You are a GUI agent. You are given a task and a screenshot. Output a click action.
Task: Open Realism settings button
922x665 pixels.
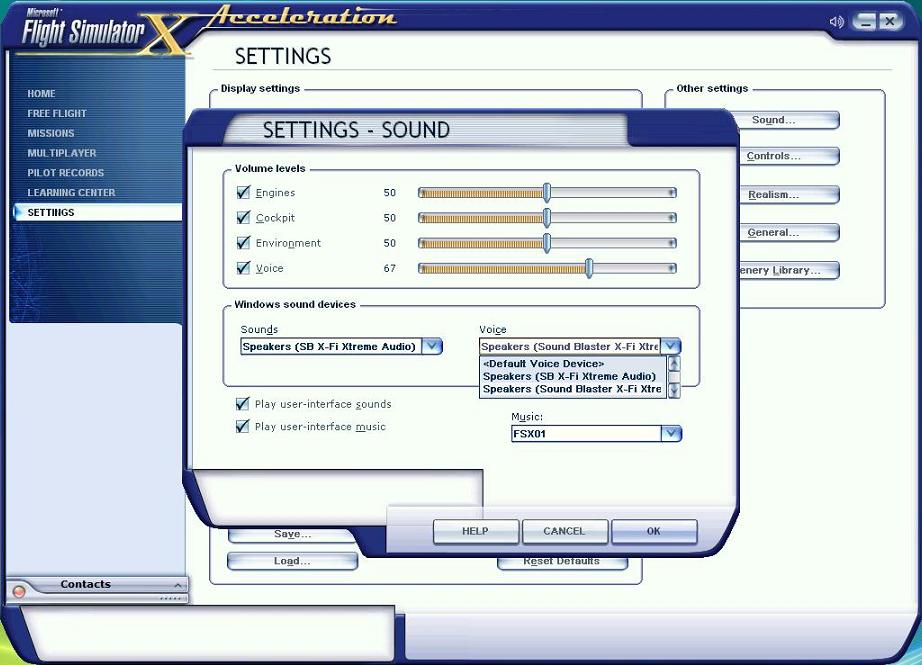(788, 195)
